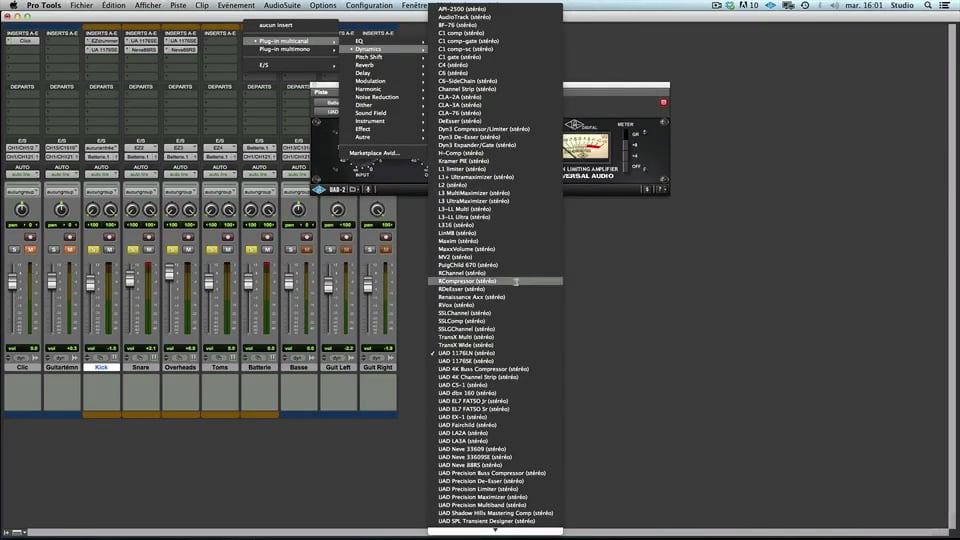960x540 pixels.
Task: Unsolo the Kick track
Action: click(94, 249)
